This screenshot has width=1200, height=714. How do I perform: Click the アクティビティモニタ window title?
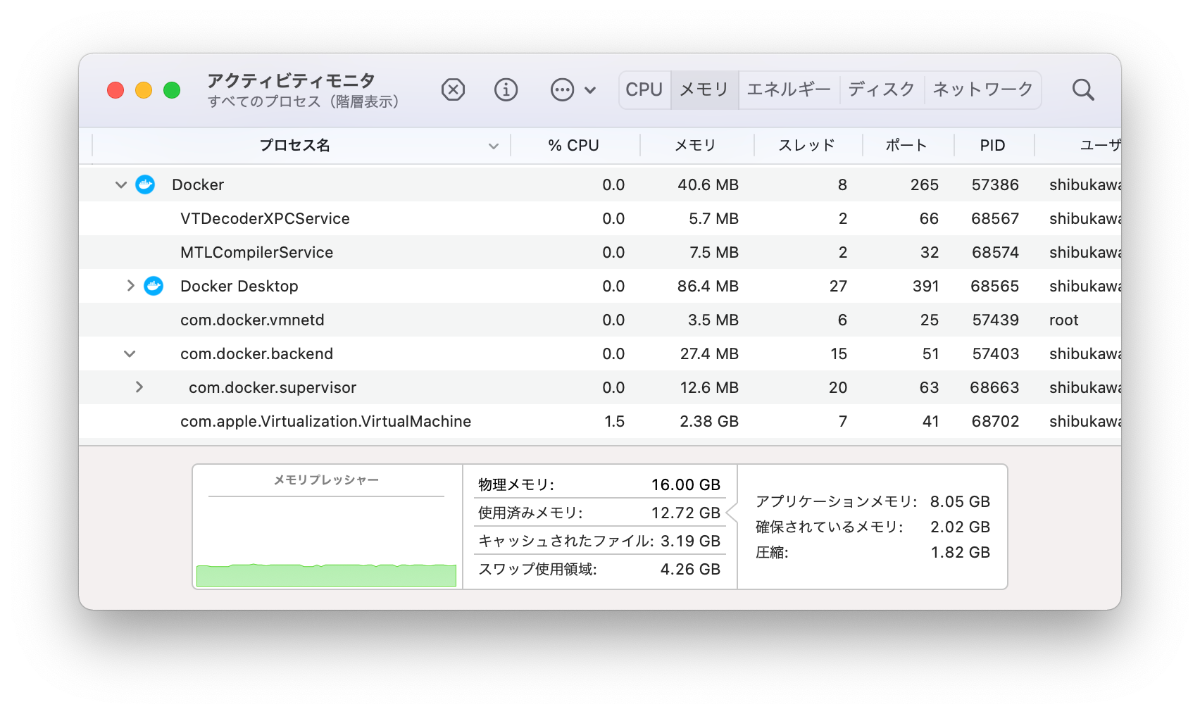(291, 80)
